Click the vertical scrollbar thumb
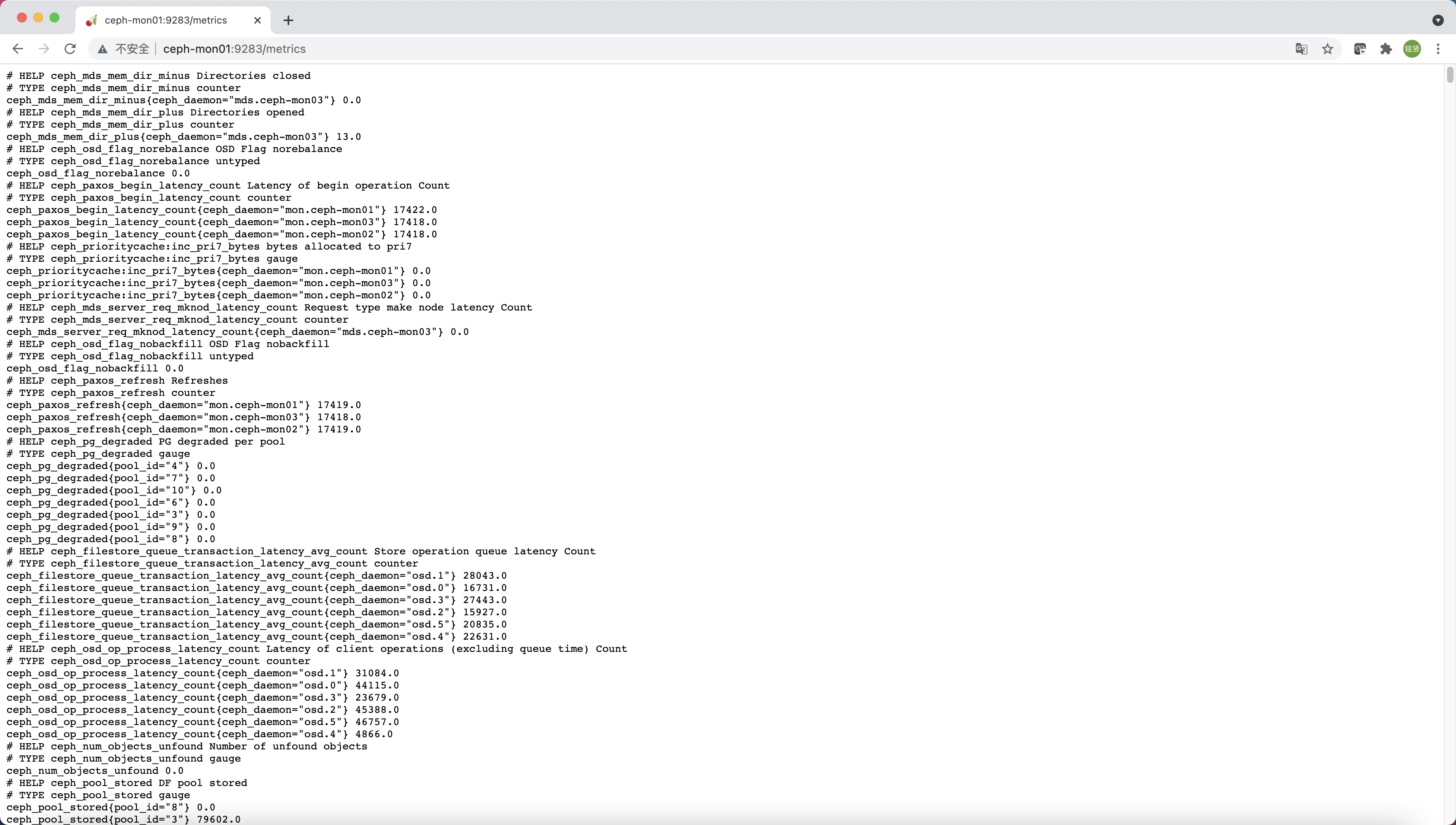 point(1450,75)
